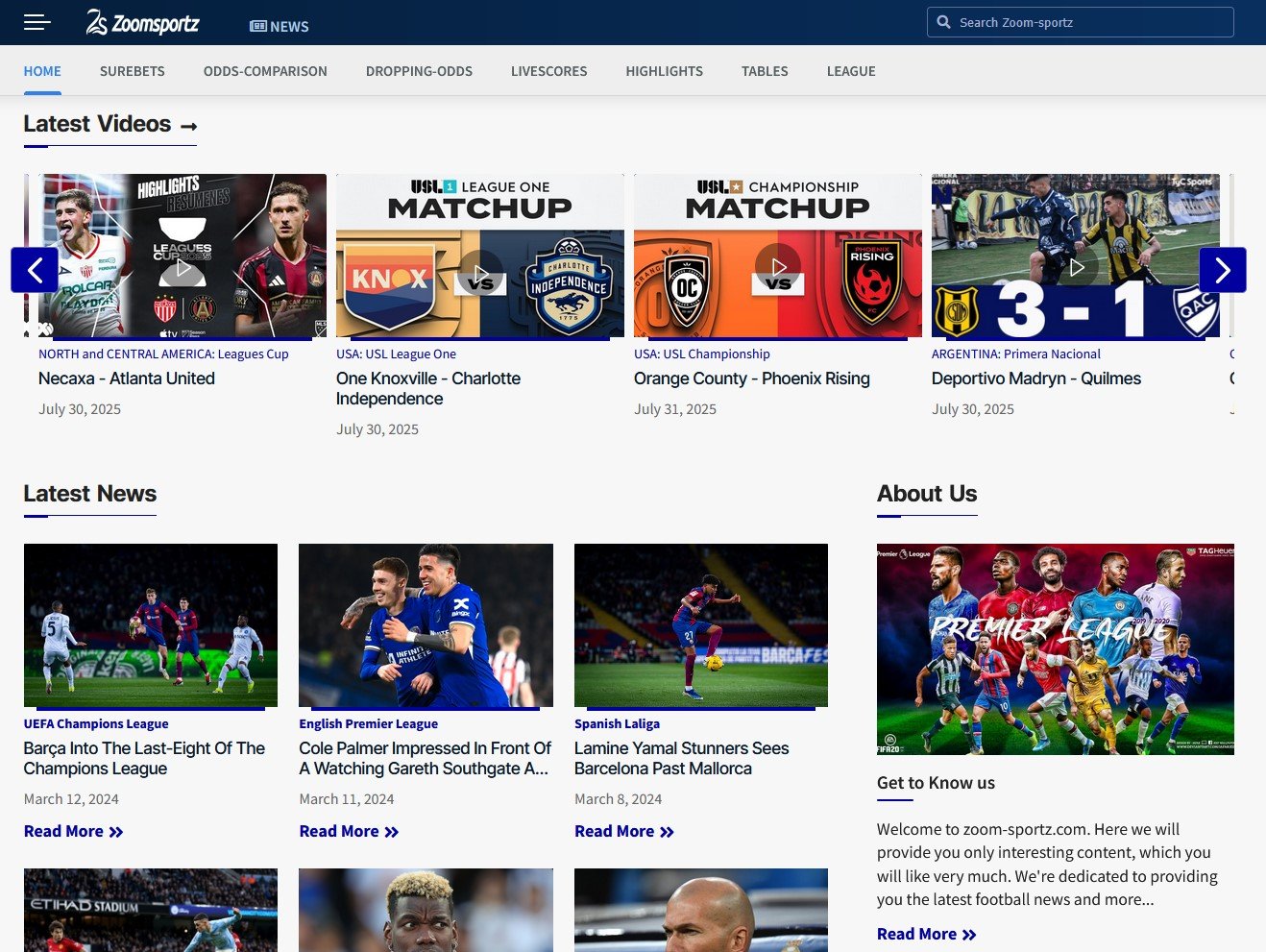The width and height of the screenshot is (1266, 952).
Task: Play the Orange County - Phoenix Rising video
Action: tap(778, 268)
